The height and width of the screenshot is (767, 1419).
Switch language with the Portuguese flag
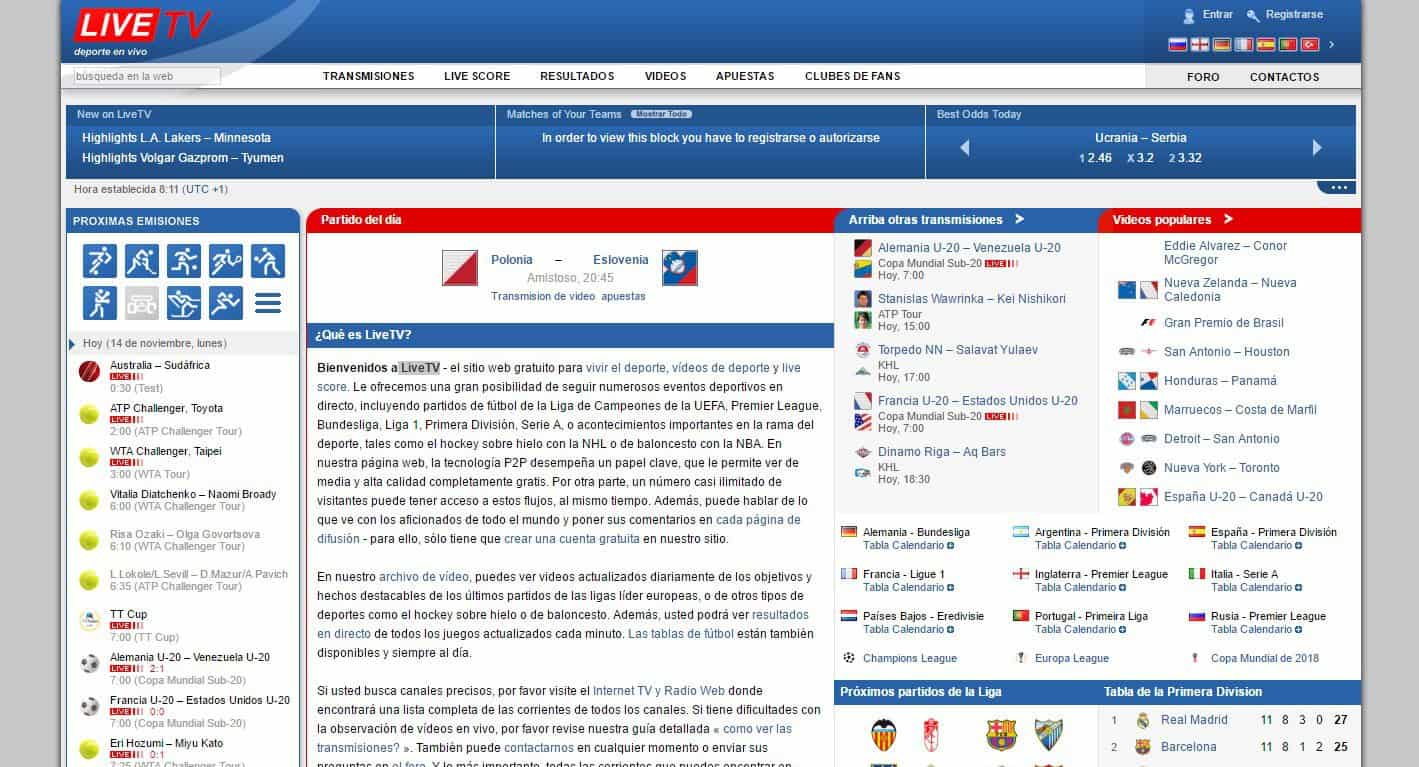[1288, 44]
